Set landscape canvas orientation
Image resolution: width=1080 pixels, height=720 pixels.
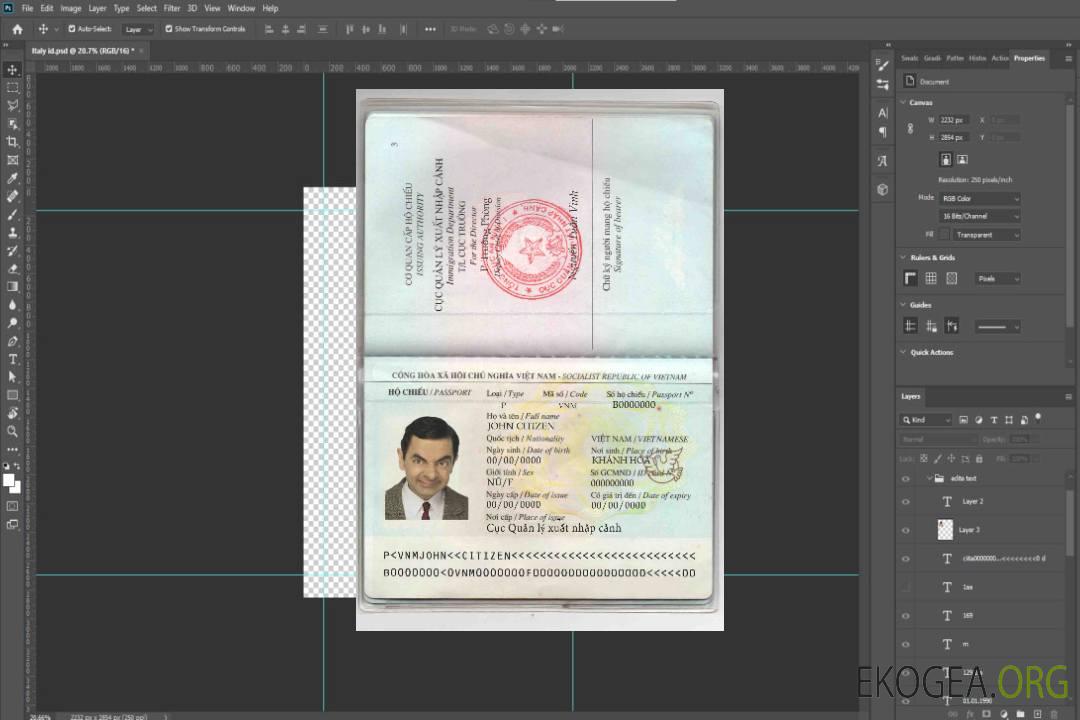(962, 160)
